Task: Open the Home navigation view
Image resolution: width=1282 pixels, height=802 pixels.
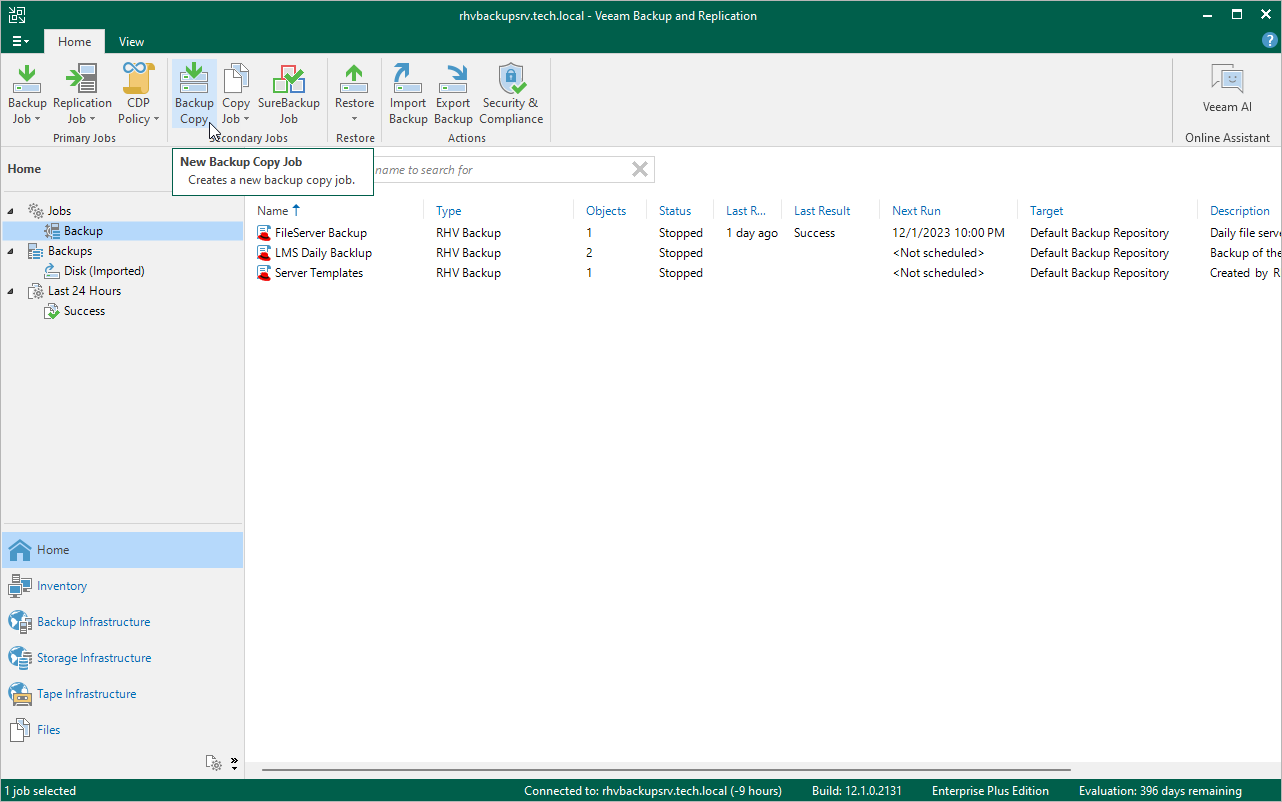Action: [x=122, y=550]
